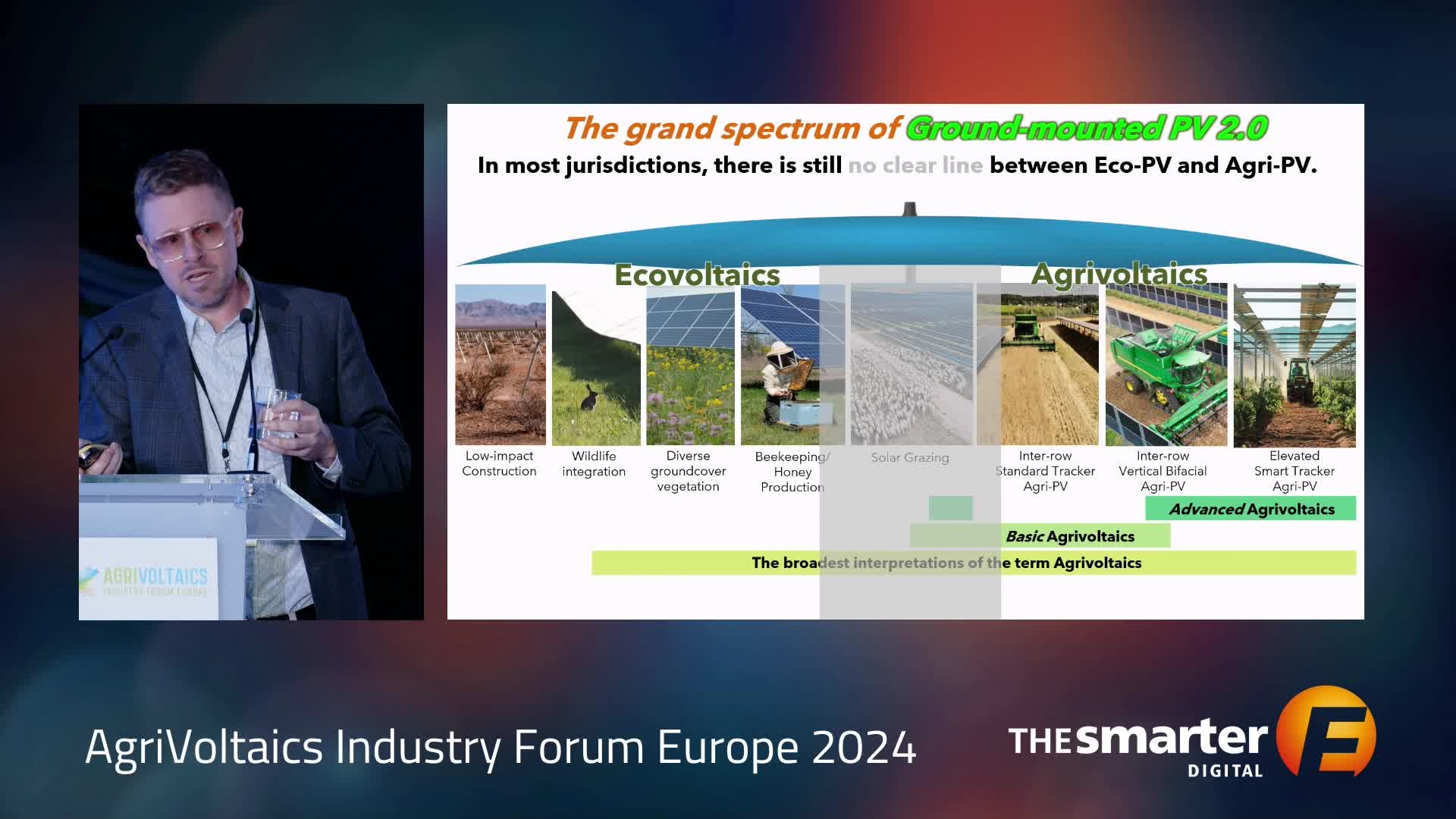This screenshot has width=1456, height=819.
Task: Click the Advanced Agrivoltaics green bar
Action: (x=1250, y=509)
